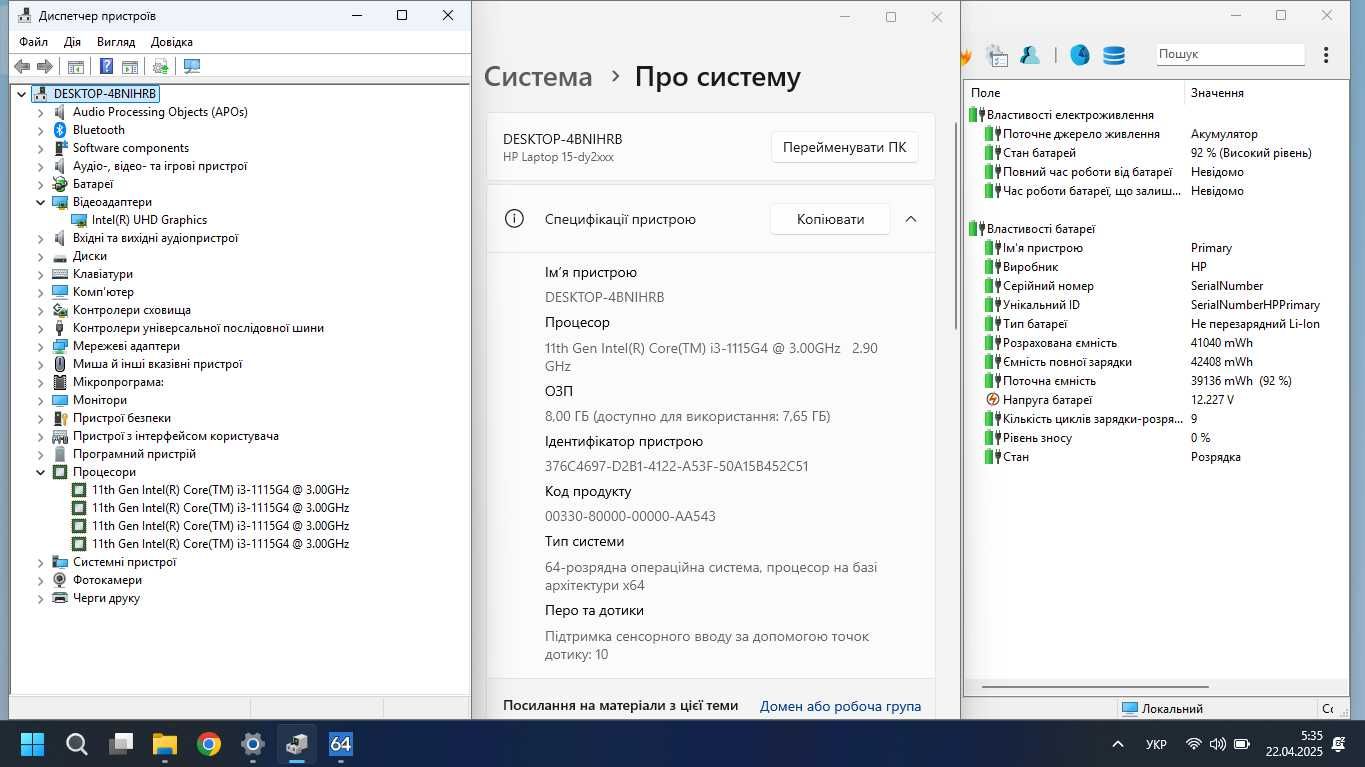Click the forward arrow in Device Manager toolbar
Viewport: 1365px width, 767px height.
(x=45, y=66)
